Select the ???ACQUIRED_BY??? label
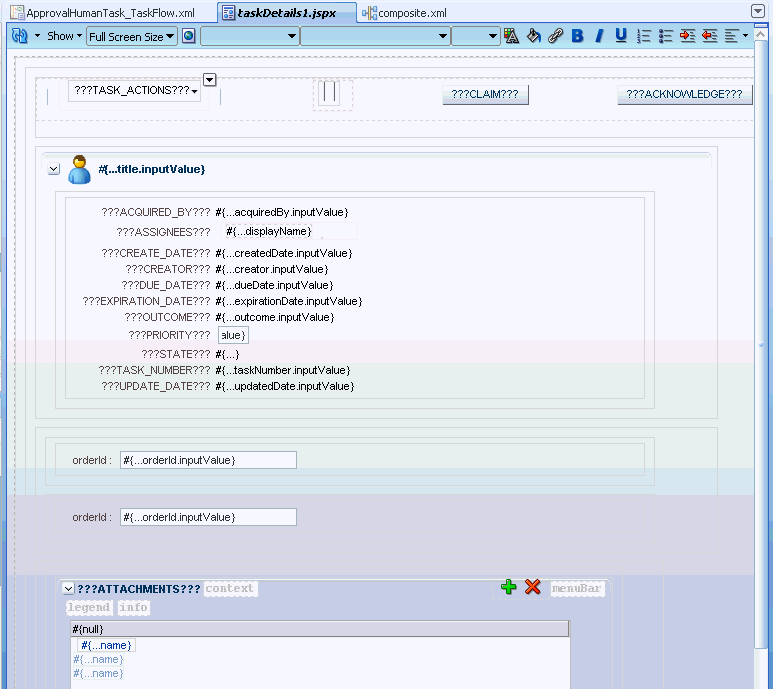773x689 pixels. (156, 212)
